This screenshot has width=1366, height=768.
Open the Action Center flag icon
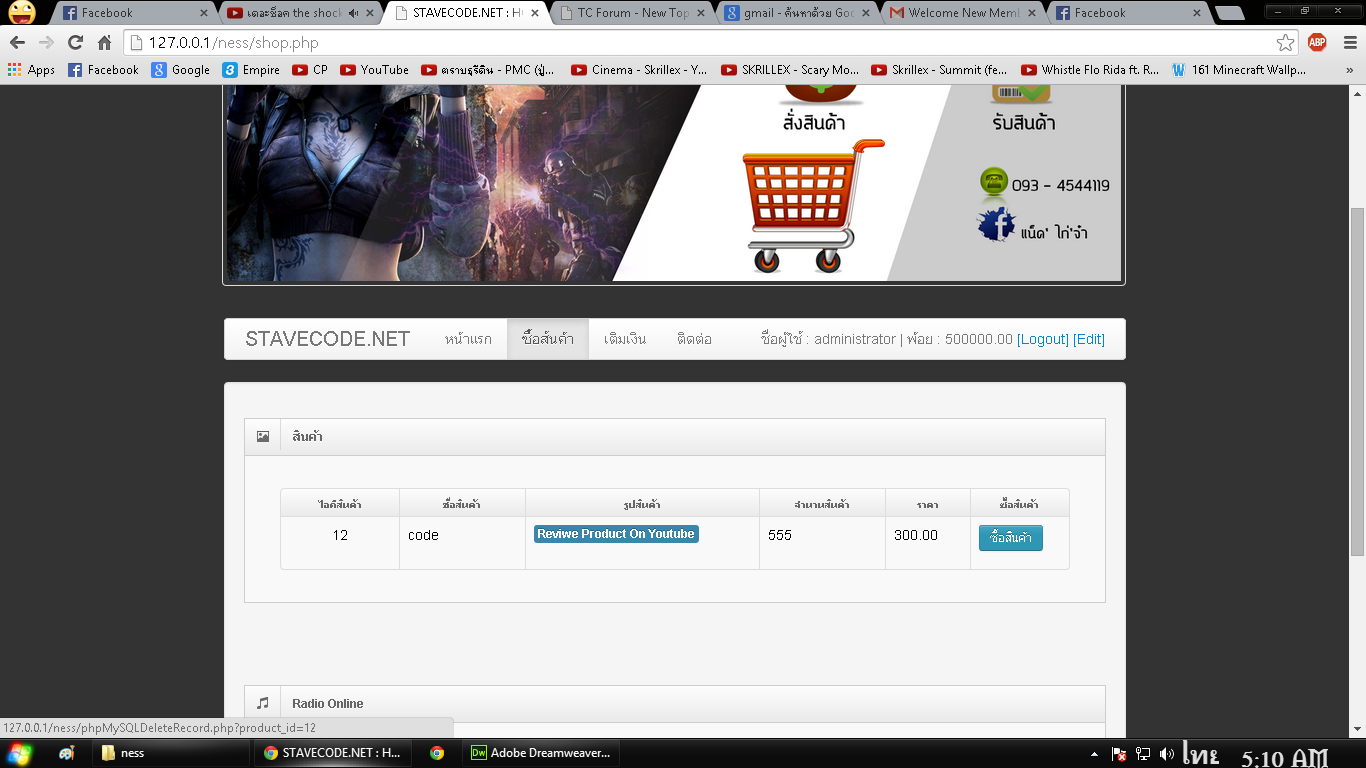1120,753
